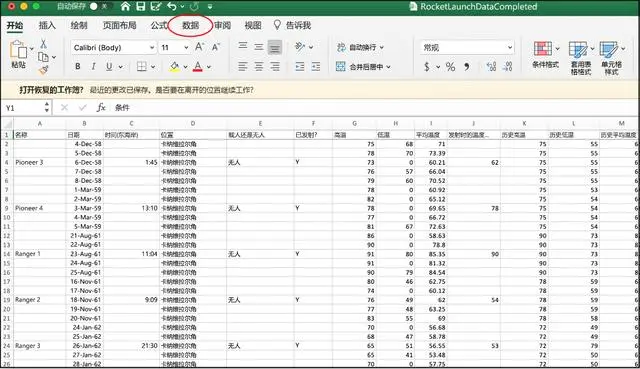Click the Align Left icon
Viewport: 640px width, 369px height.
click(243, 66)
